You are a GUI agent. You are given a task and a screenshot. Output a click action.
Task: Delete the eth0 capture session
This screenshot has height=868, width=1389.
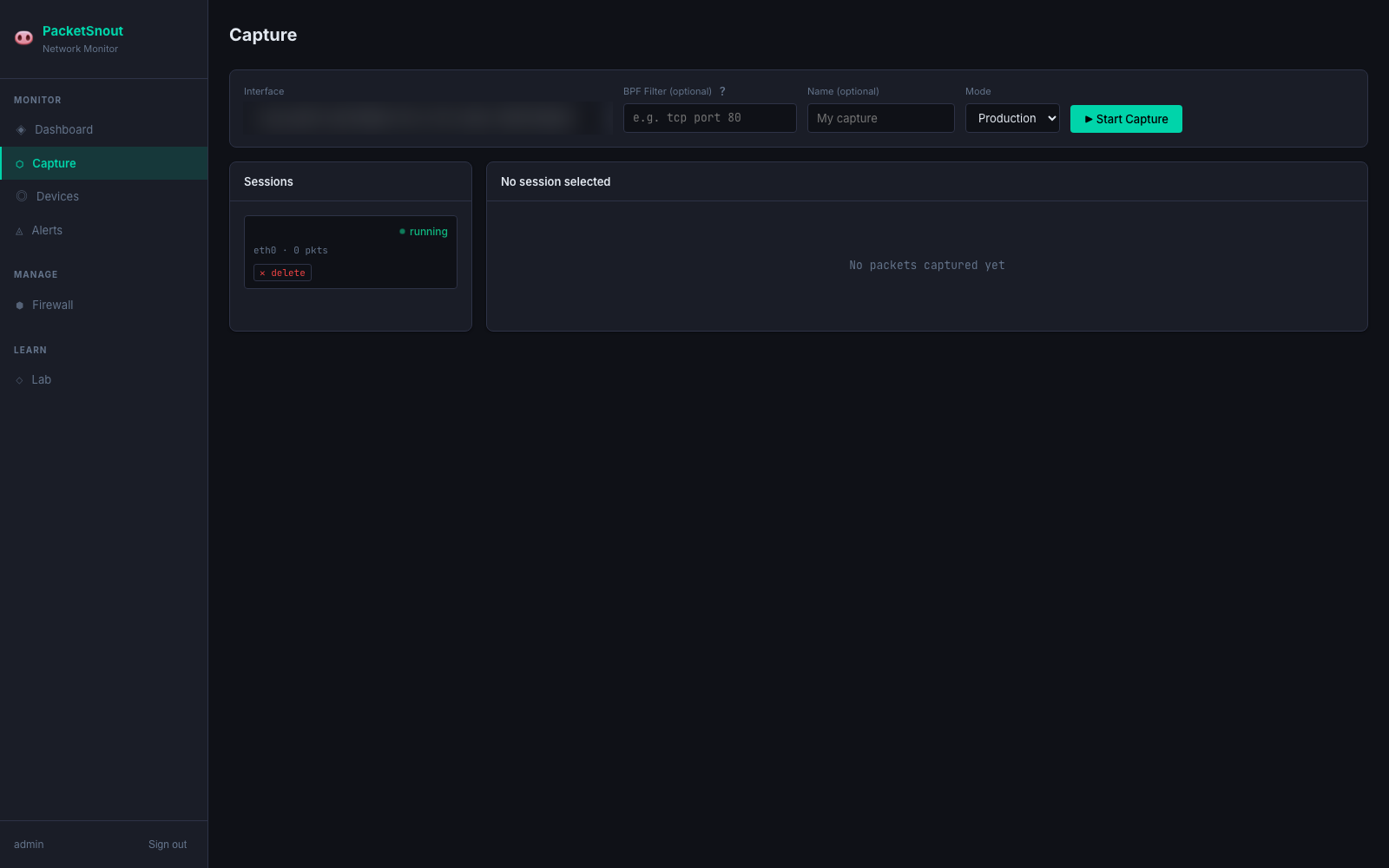pos(282,273)
